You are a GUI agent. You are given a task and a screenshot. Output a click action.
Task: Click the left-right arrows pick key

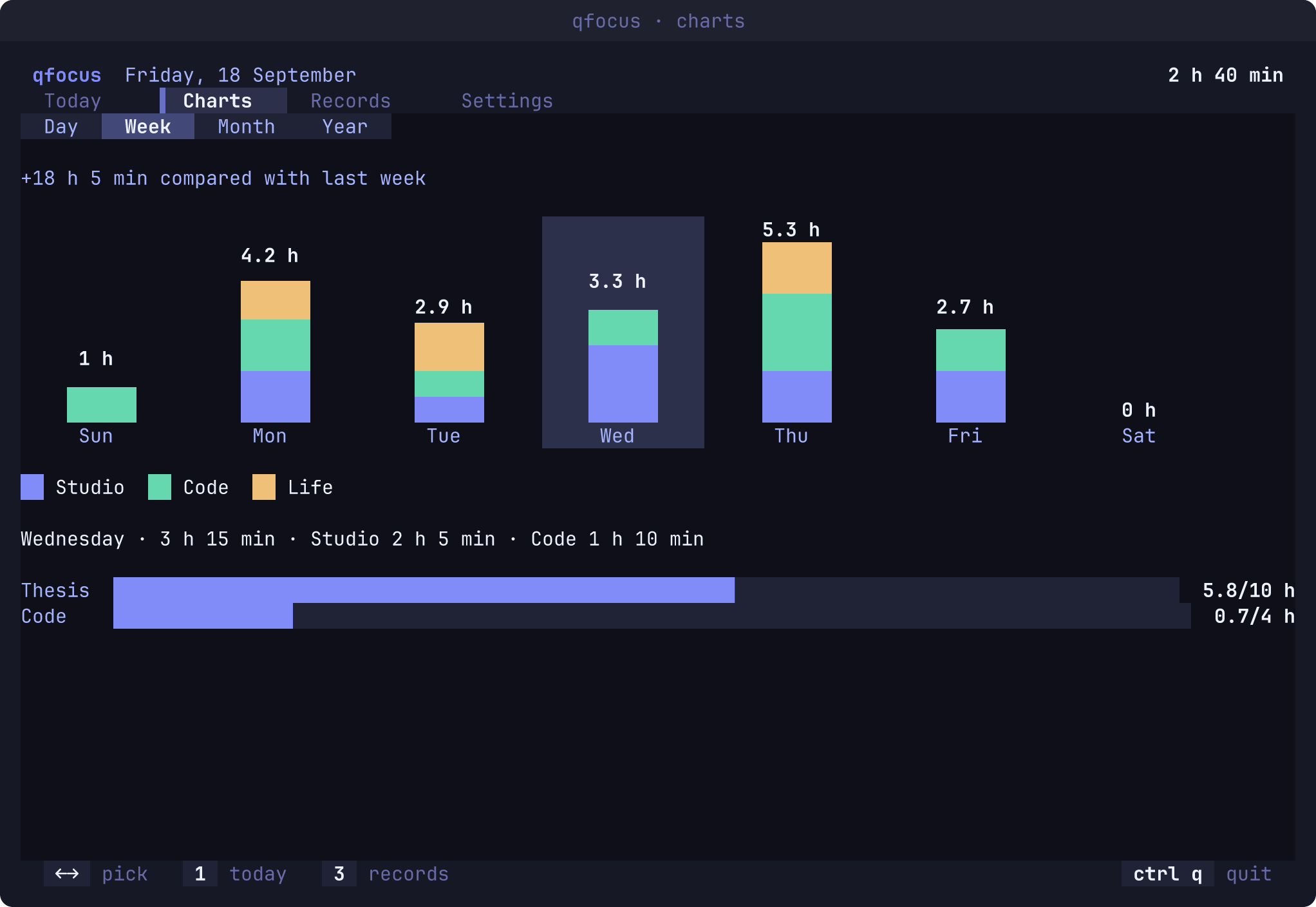[x=67, y=874]
